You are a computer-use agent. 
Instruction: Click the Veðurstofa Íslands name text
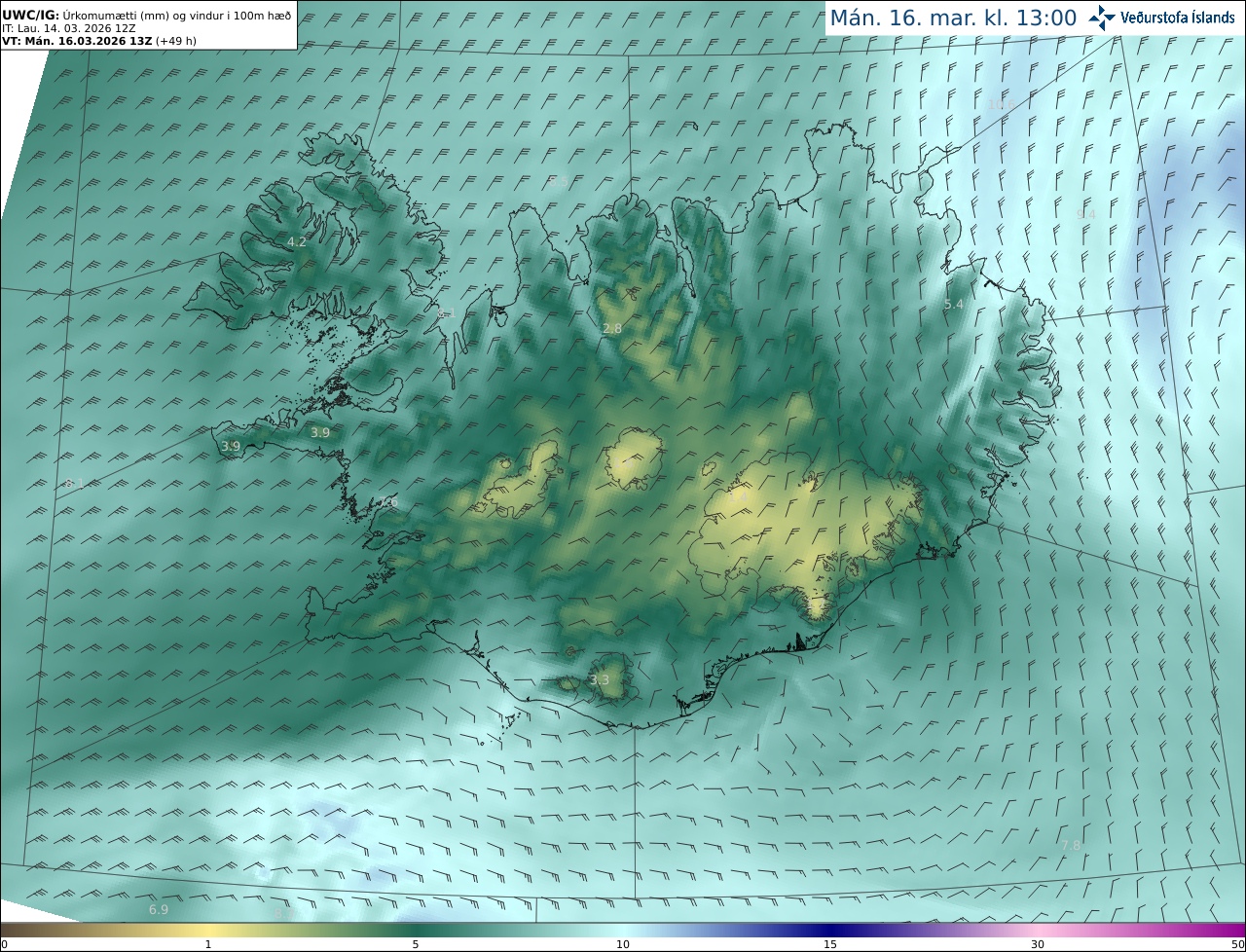click(1178, 18)
